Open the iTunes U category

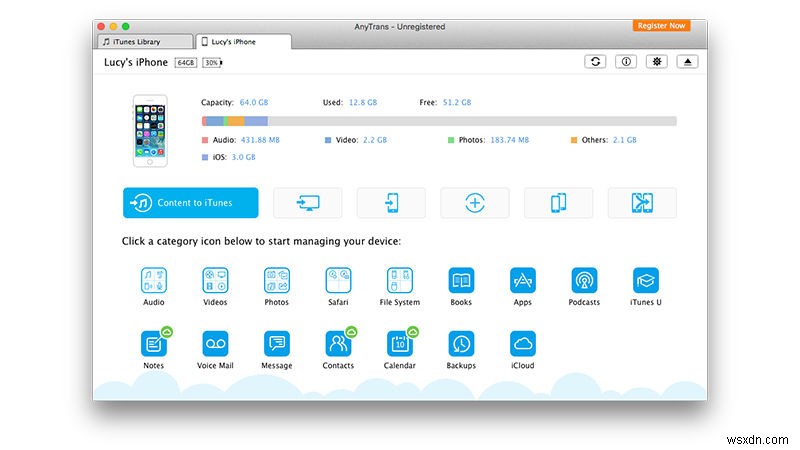tap(646, 280)
